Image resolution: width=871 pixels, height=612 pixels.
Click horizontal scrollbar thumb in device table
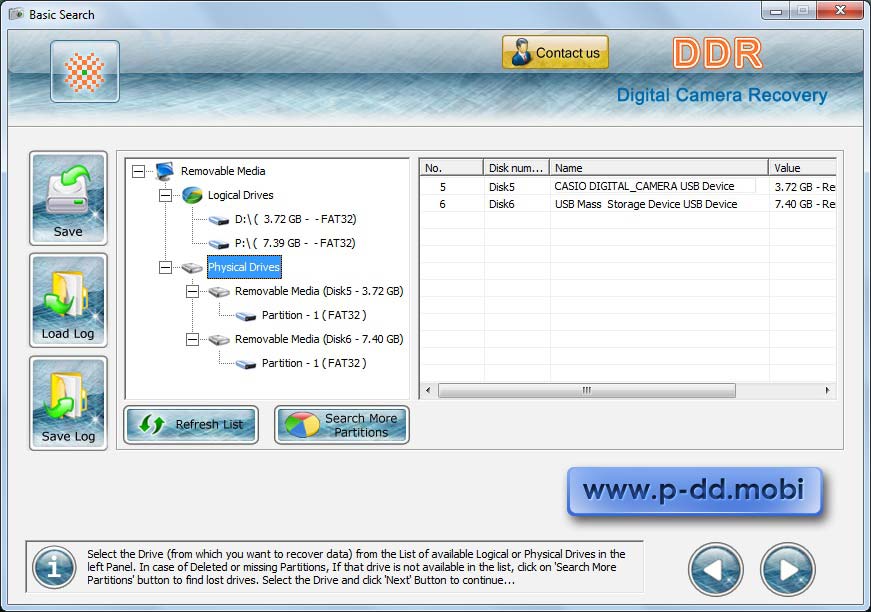587,390
